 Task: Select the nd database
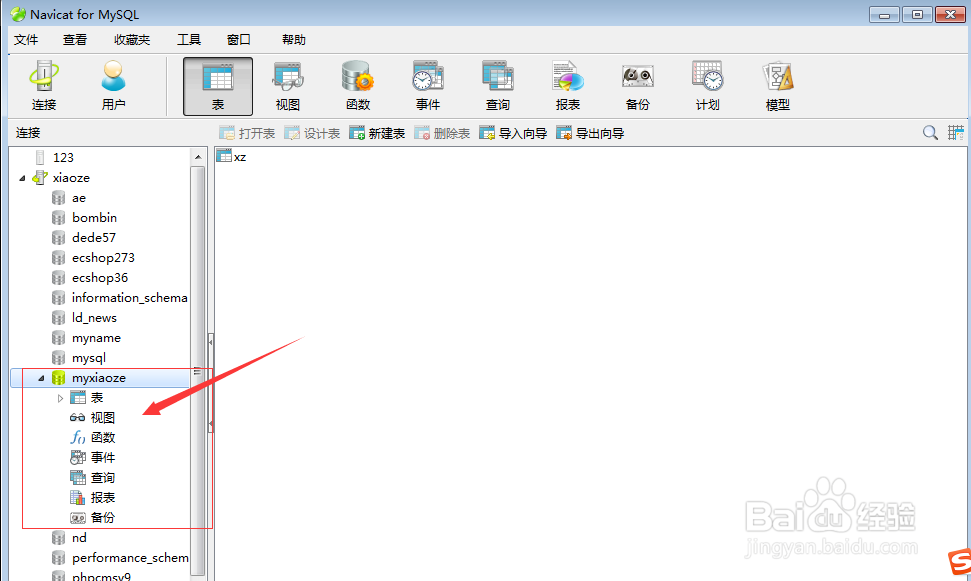tap(79, 538)
